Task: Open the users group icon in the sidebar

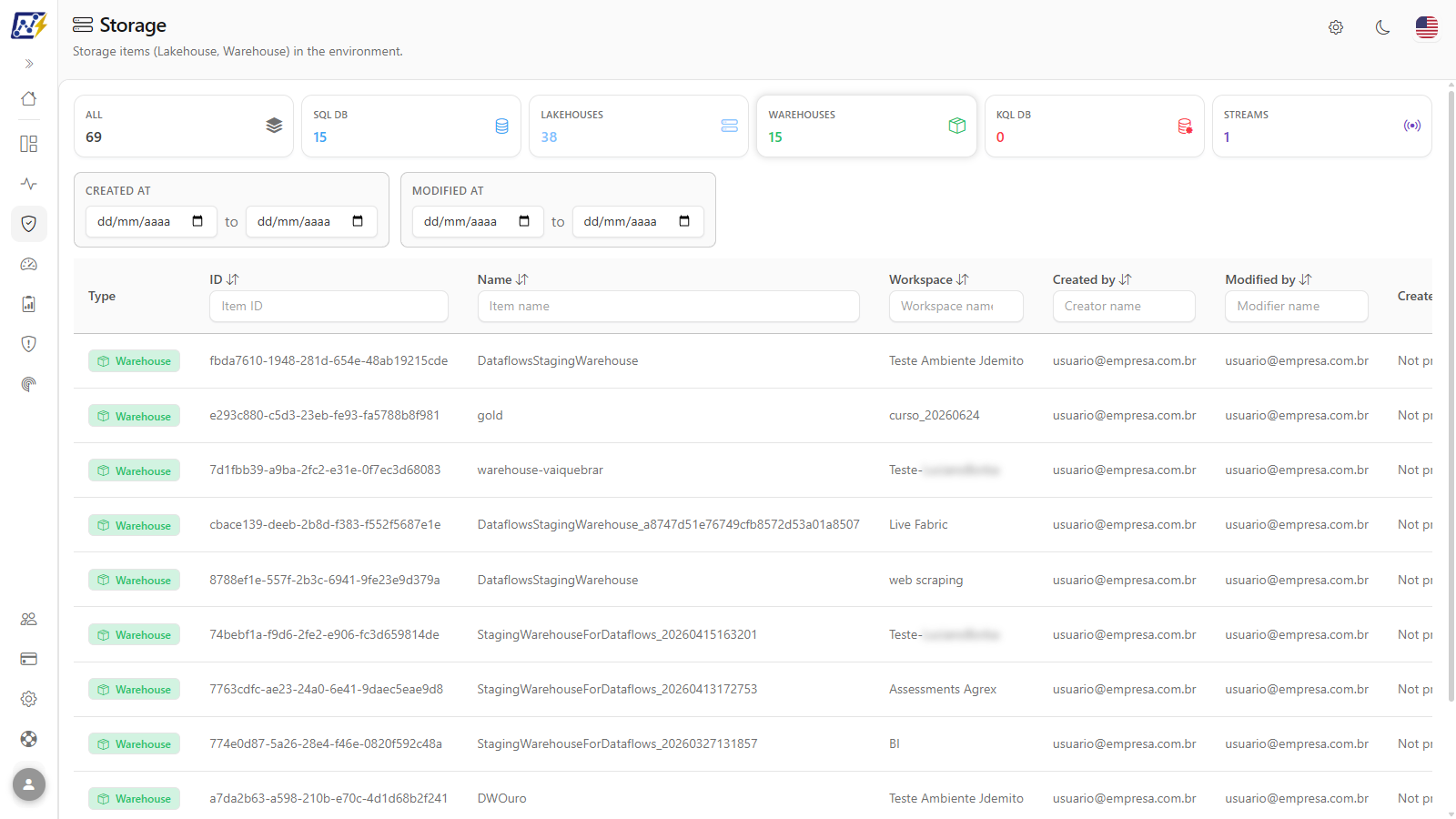Action: click(x=29, y=619)
